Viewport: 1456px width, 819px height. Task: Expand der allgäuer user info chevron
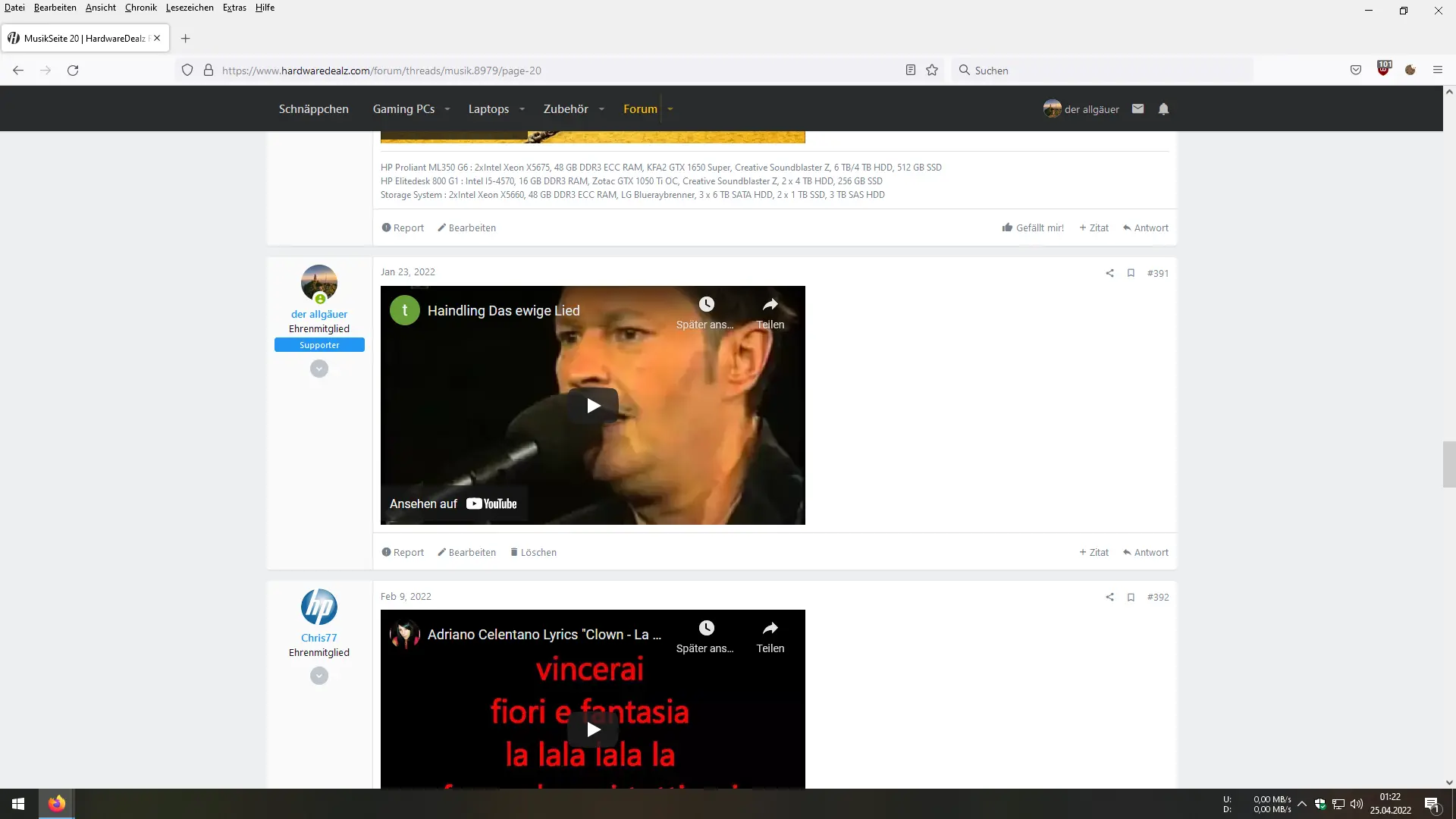point(319,369)
